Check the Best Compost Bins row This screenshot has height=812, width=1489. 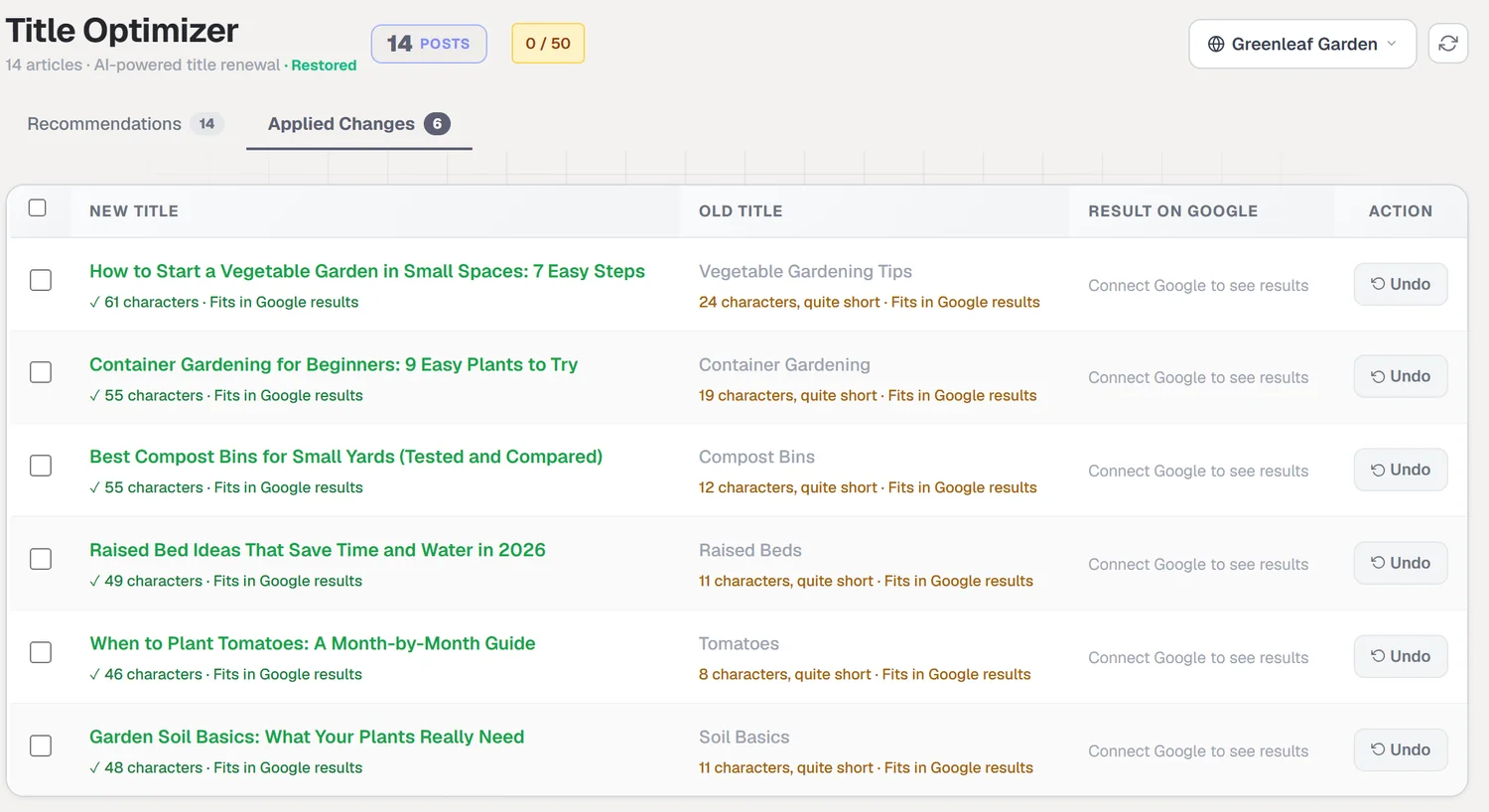(x=41, y=466)
